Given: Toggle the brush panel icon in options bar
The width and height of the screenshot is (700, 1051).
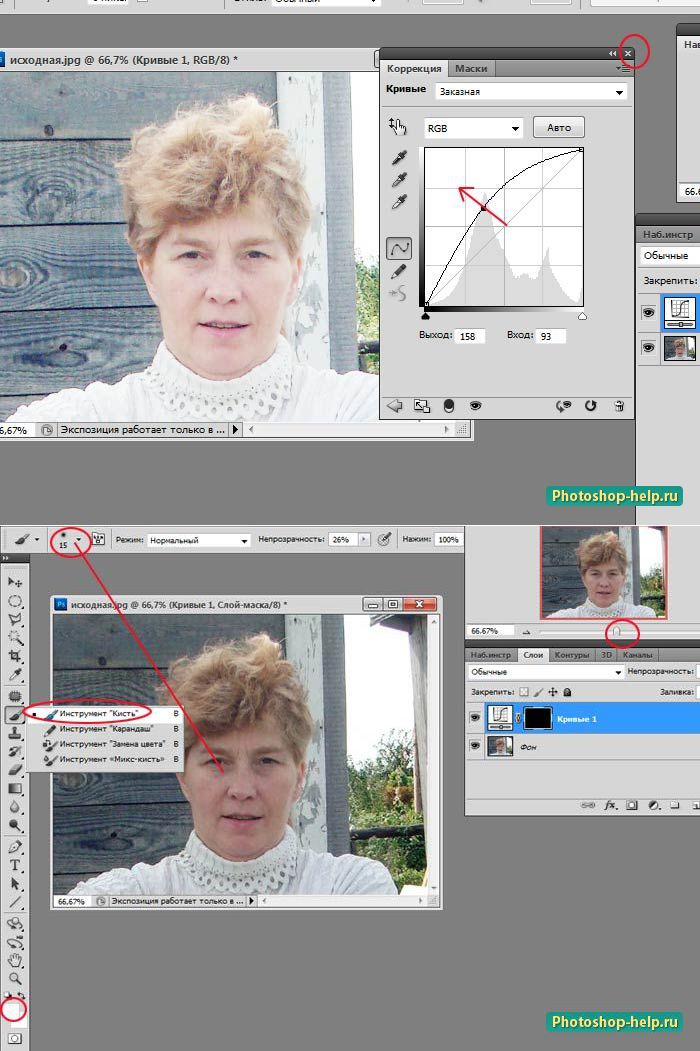Looking at the screenshot, I should pyautogui.click(x=98, y=538).
